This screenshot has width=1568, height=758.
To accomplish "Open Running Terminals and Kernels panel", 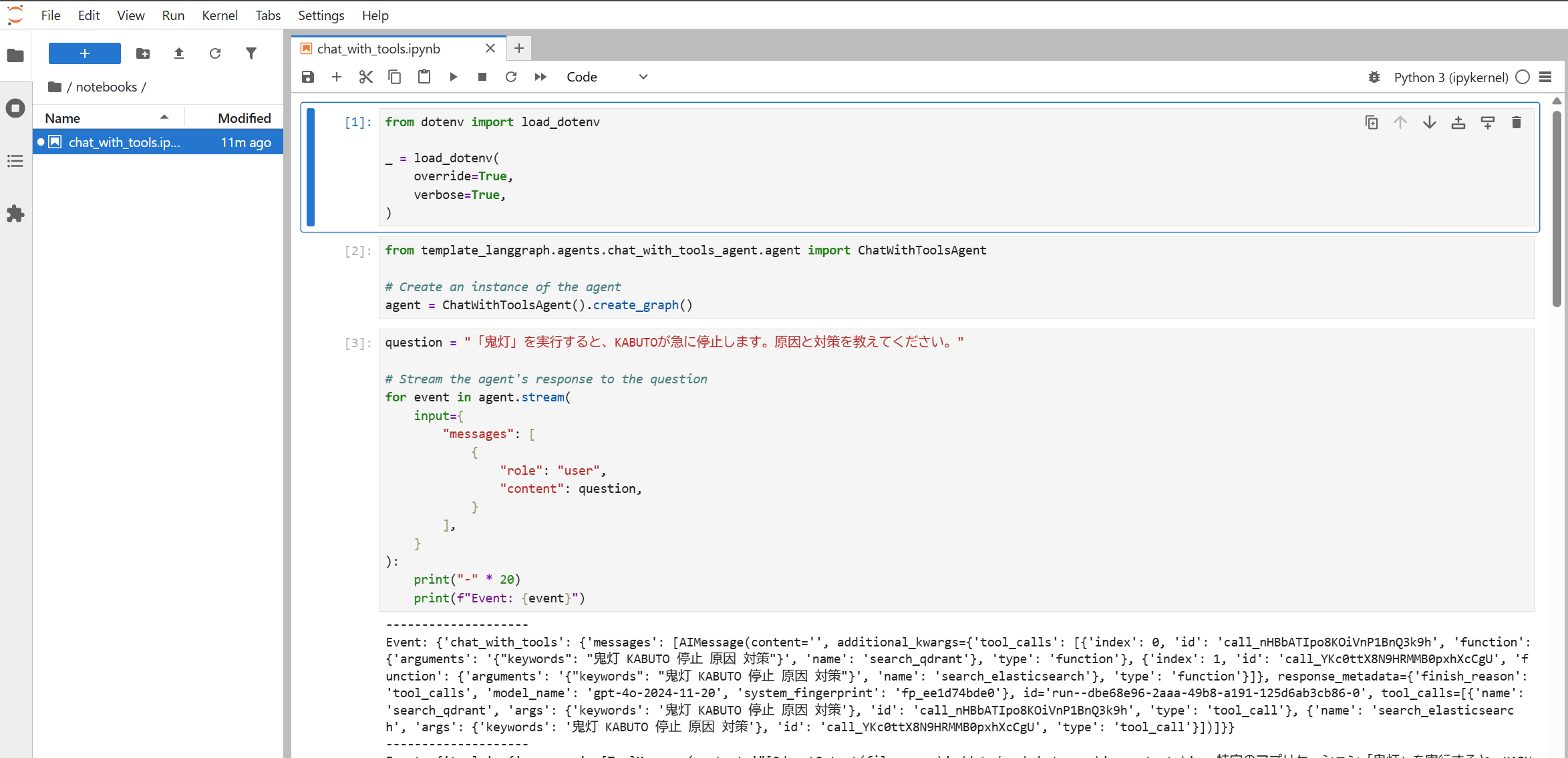I will 15,108.
